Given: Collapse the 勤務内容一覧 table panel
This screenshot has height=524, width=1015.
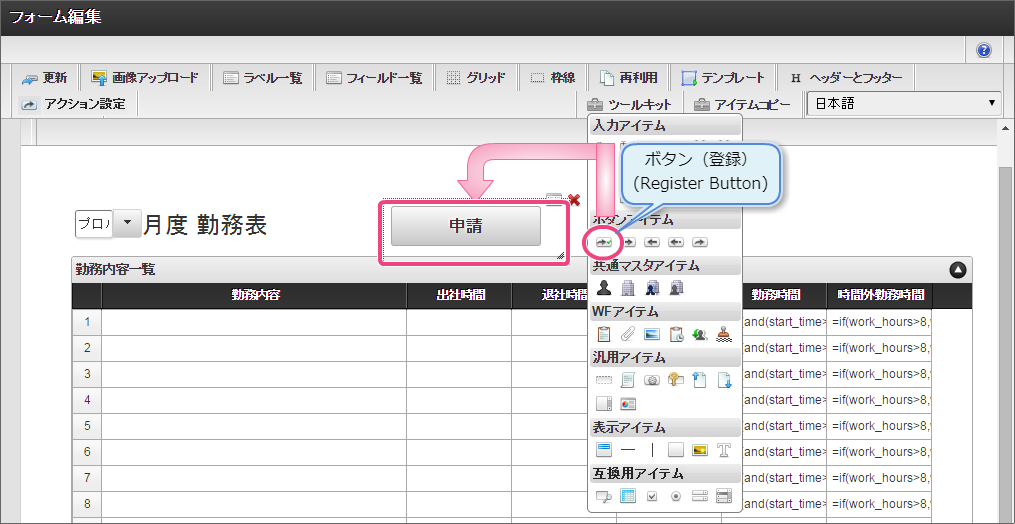Looking at the screenshot, I should point(957,270).
